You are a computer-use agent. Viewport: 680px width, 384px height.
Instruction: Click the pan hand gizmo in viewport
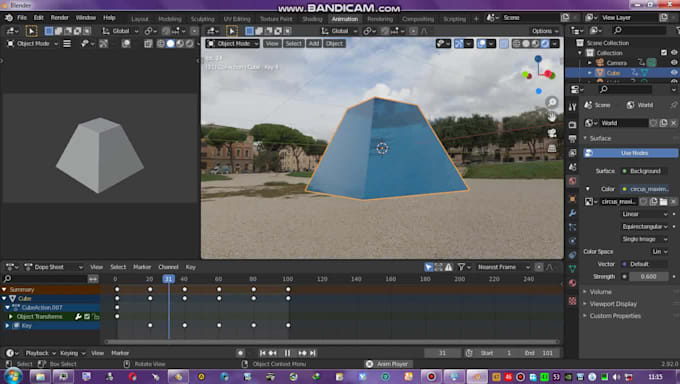[552, 117]
